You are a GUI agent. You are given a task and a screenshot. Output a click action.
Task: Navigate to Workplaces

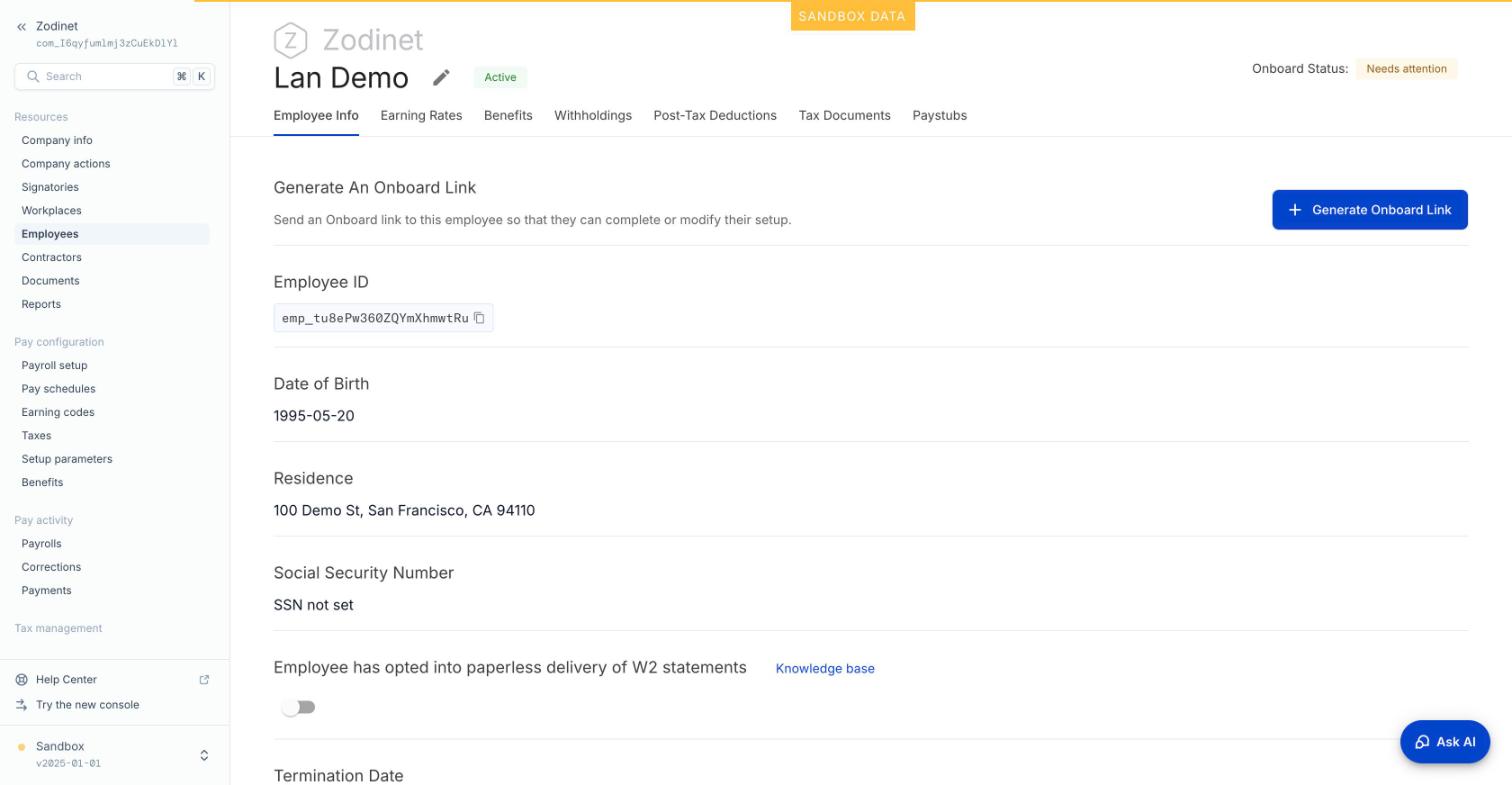[x=52, y=211]
